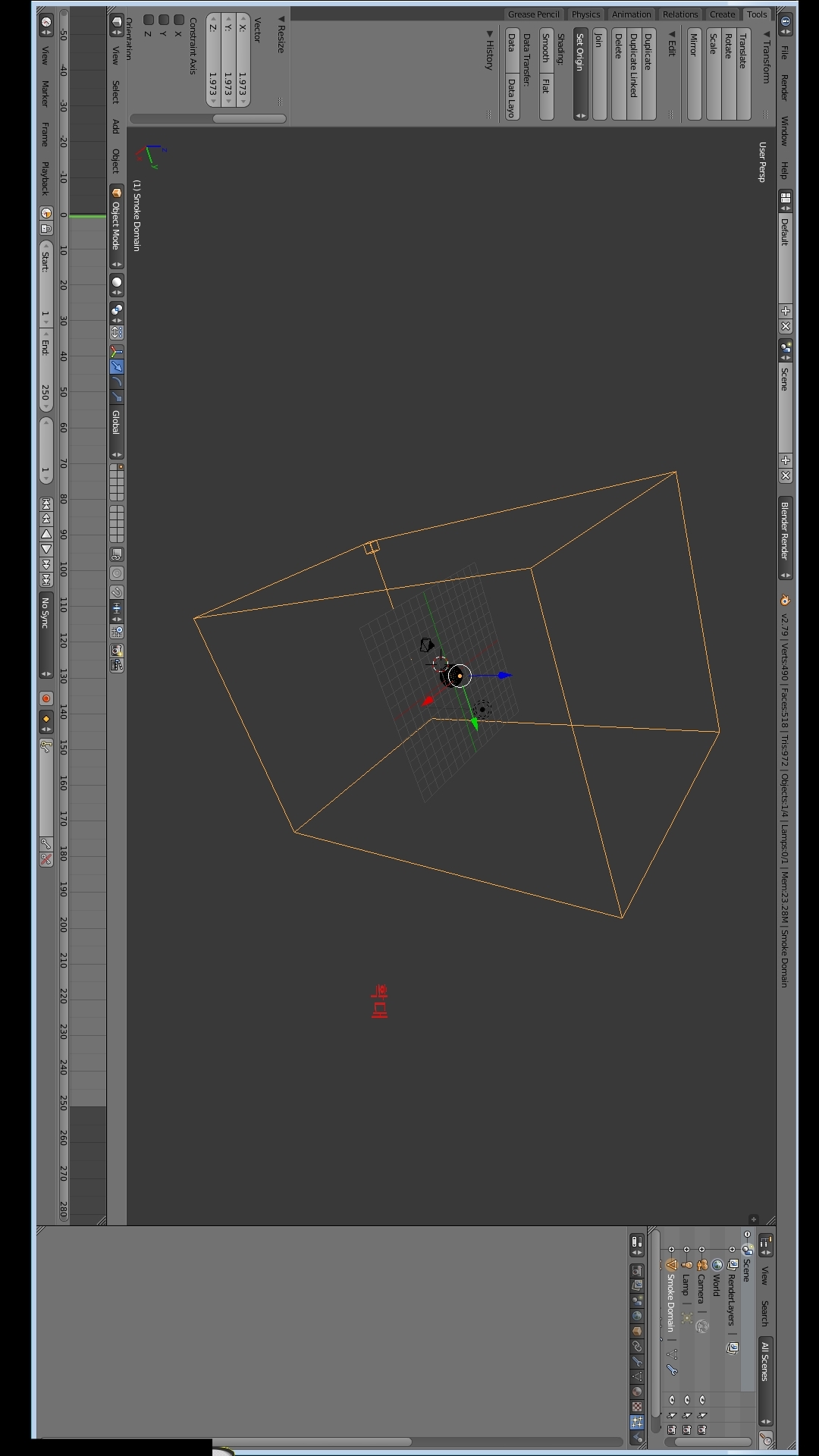This screenshot has width=819, height=1456.
Task: Switch to the Create tab
Action: [x=722, y=14]
